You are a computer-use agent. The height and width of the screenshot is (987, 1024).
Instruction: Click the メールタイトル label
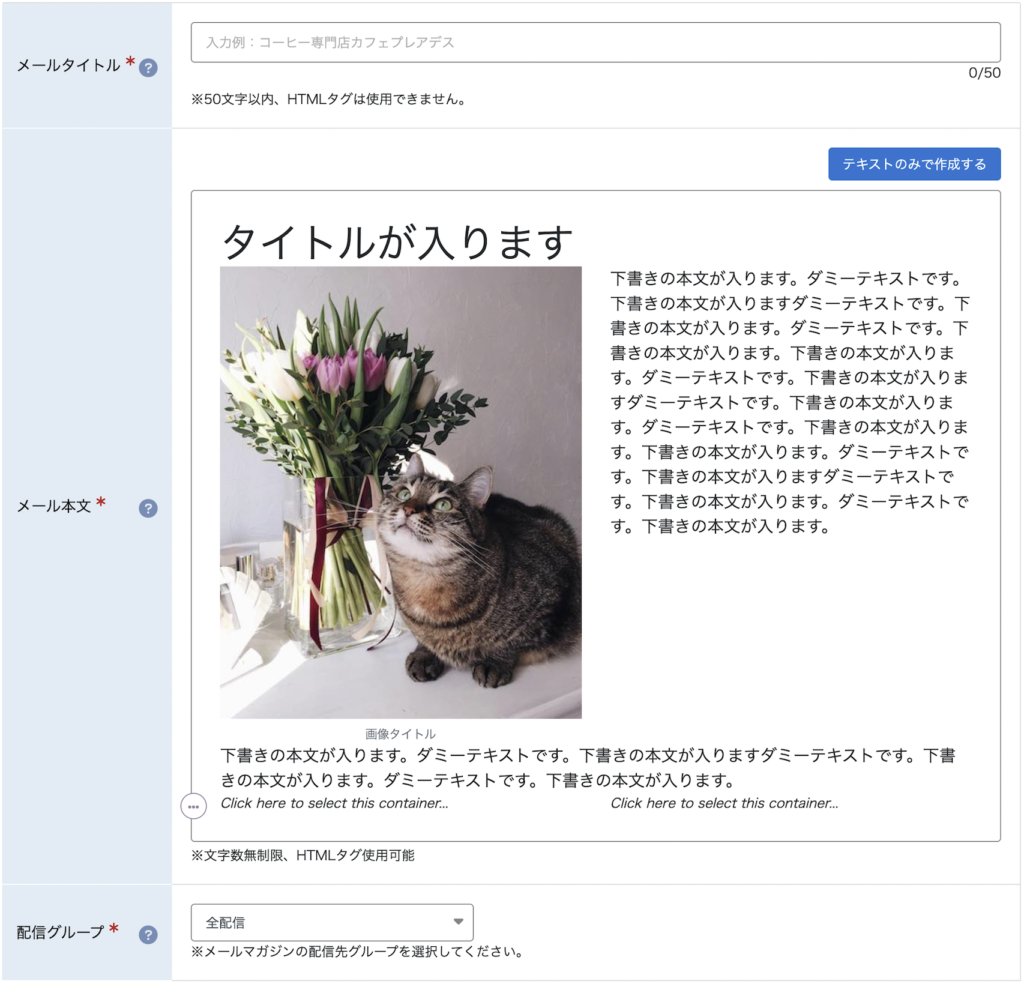69,65
